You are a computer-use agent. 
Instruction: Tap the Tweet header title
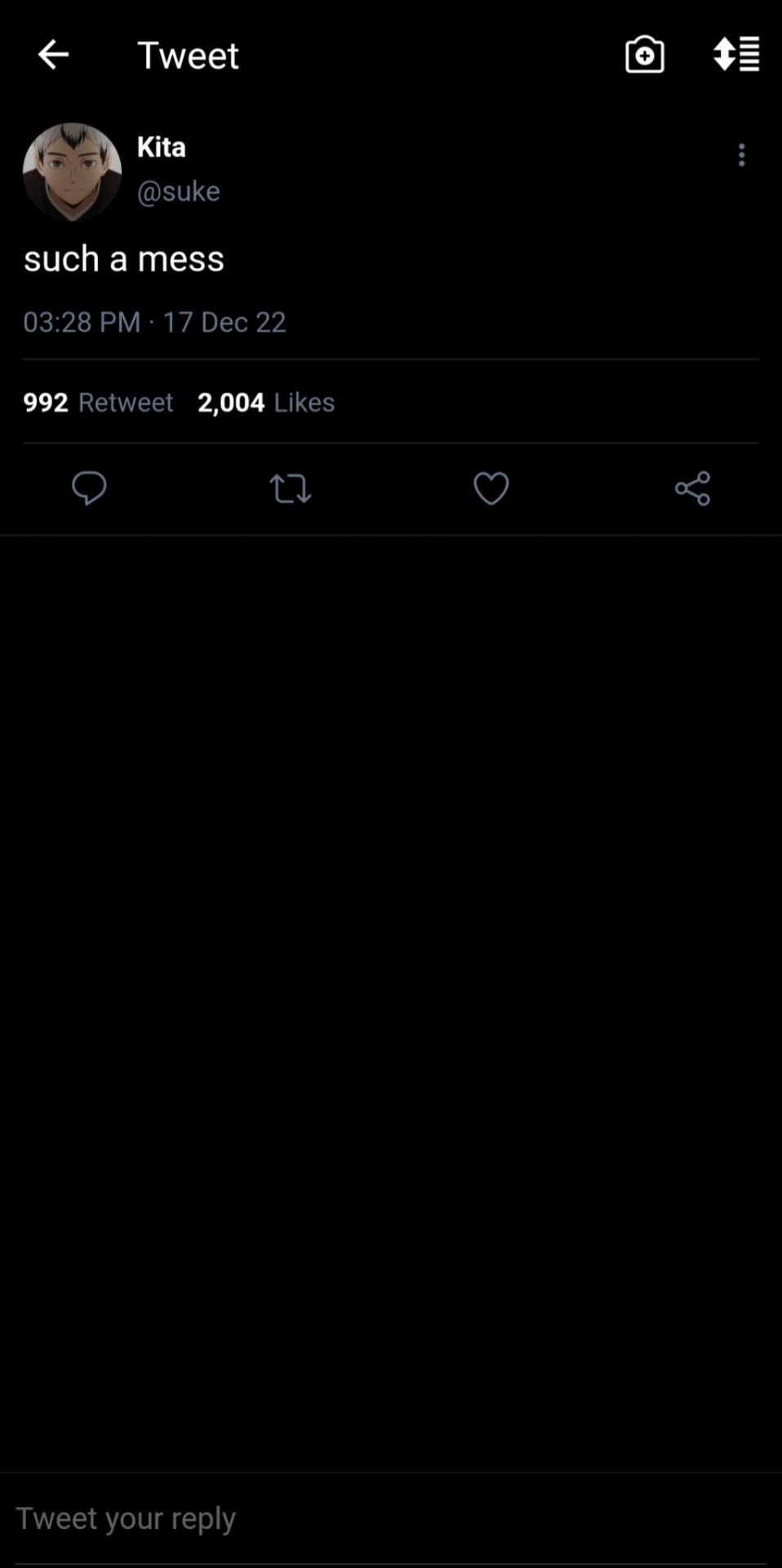coord(188,56)
